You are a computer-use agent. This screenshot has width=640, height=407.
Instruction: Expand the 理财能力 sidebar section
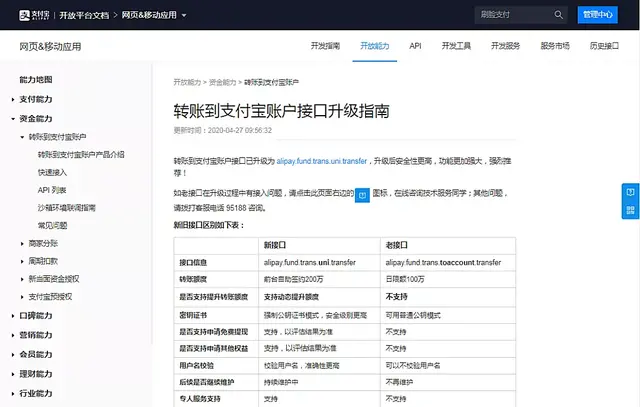(x=13, y=374)
